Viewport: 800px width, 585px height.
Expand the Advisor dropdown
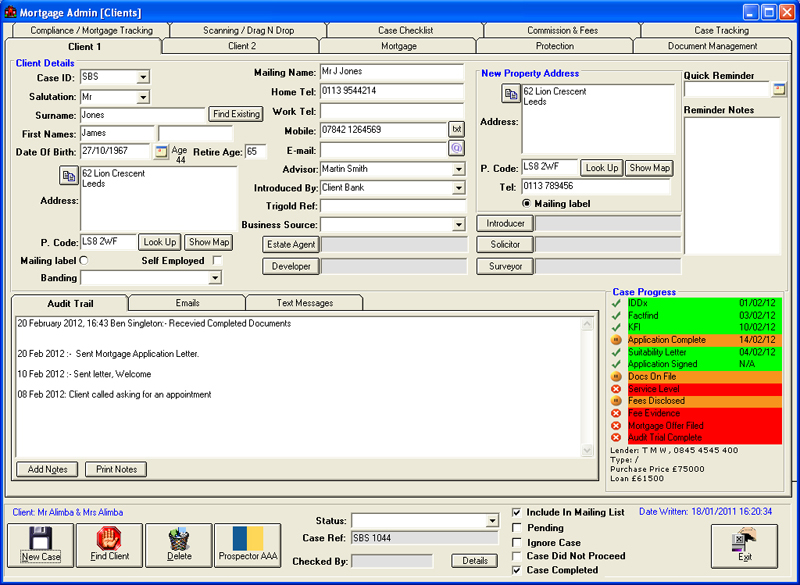[x=459, y=169]
